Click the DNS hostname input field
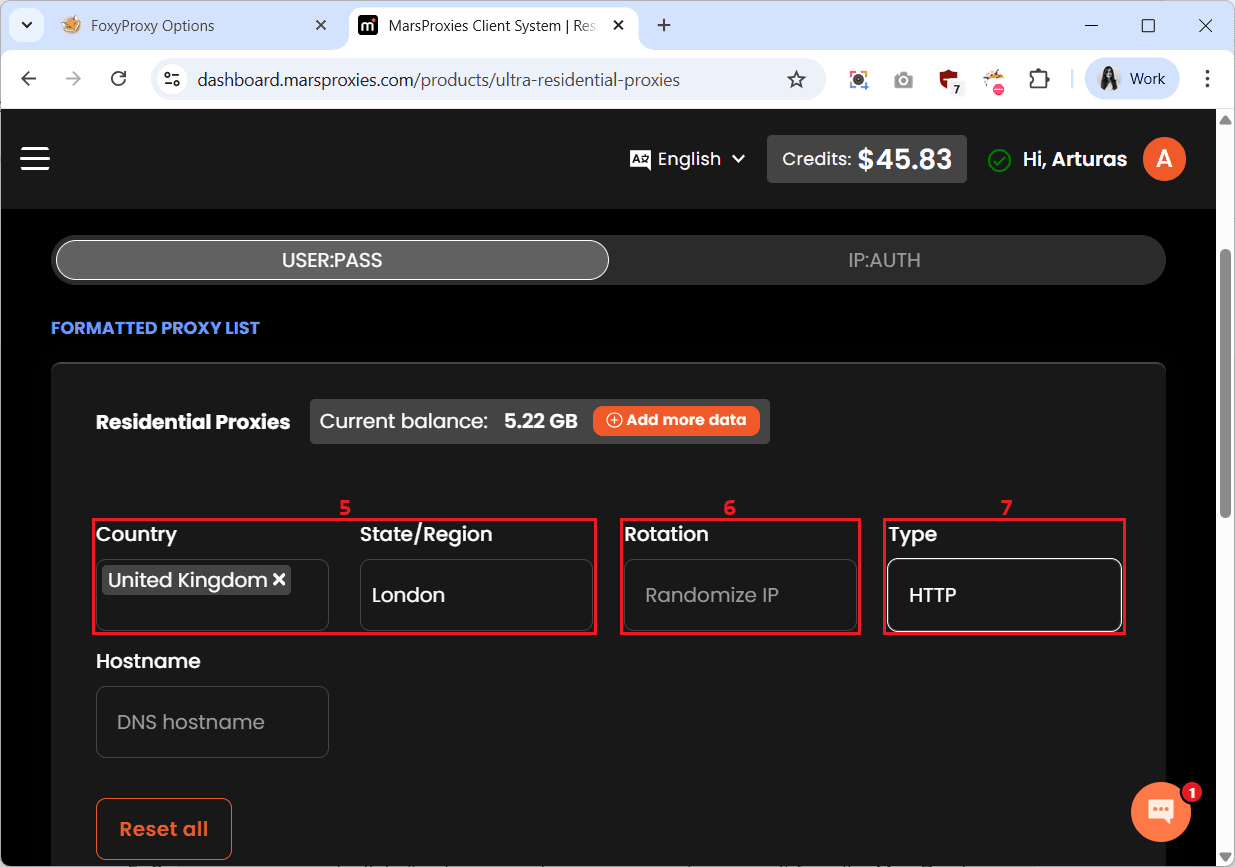The width and height of the screenshot is (1235, 867). (x=212, y=722)
